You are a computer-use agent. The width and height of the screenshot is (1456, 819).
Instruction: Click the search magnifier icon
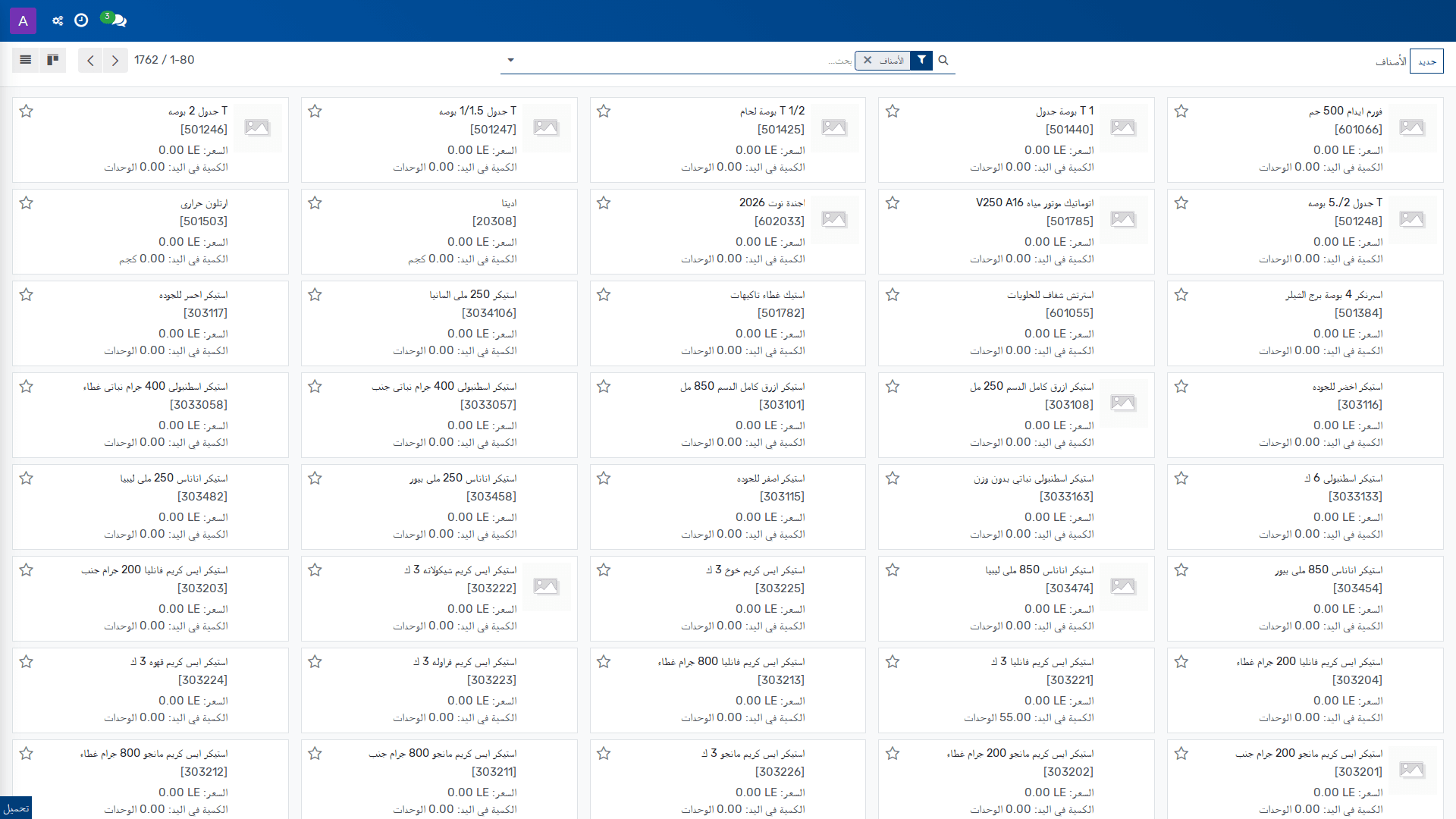[x=943, y=60]
